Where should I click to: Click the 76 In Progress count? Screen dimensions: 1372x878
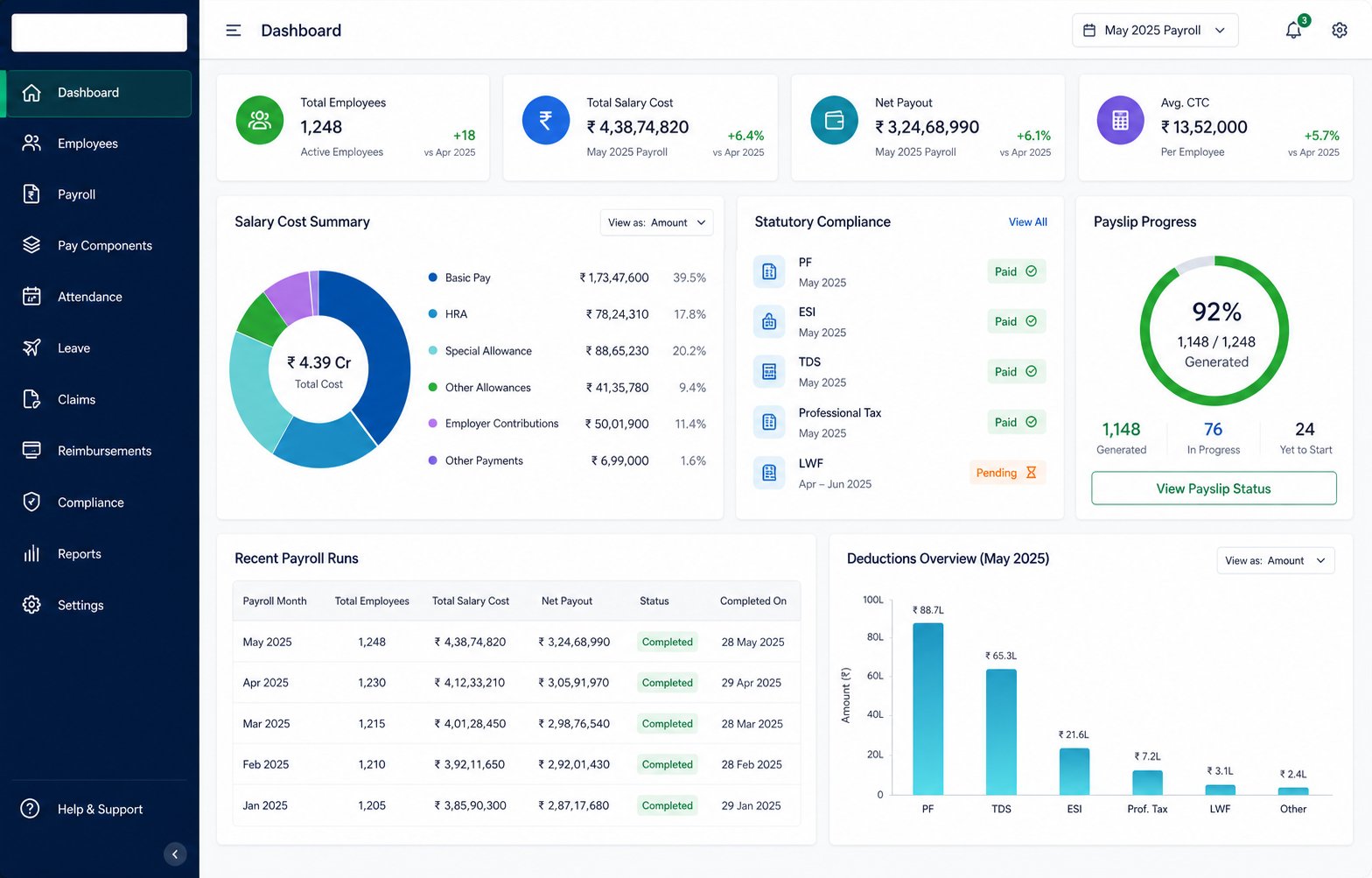tap(1213, 430)
